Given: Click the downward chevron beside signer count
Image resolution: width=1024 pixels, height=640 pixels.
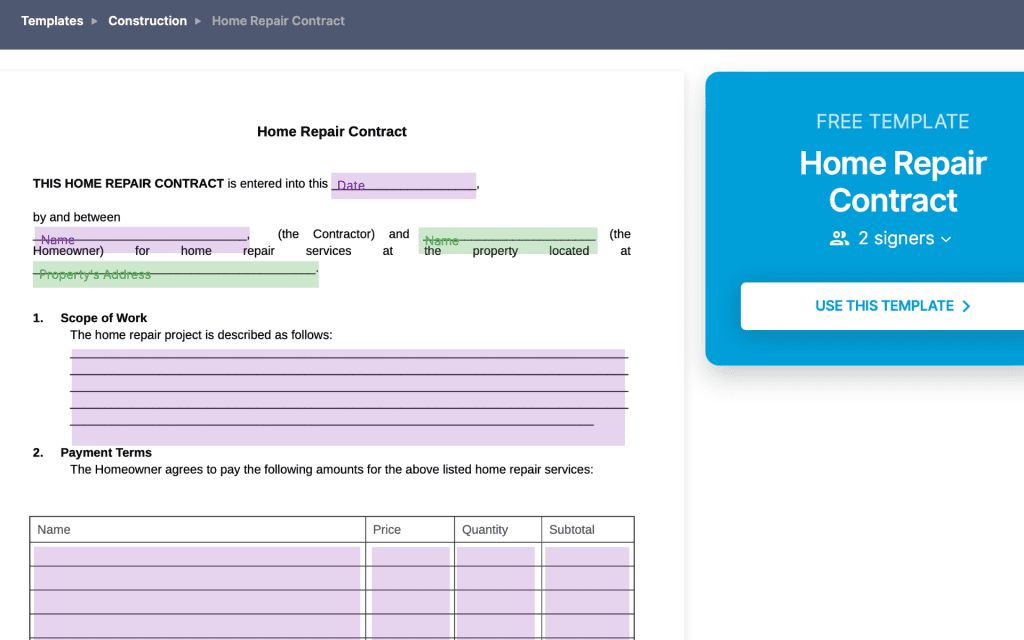Looking at the screenshot, I should click(x=946, y=239).
